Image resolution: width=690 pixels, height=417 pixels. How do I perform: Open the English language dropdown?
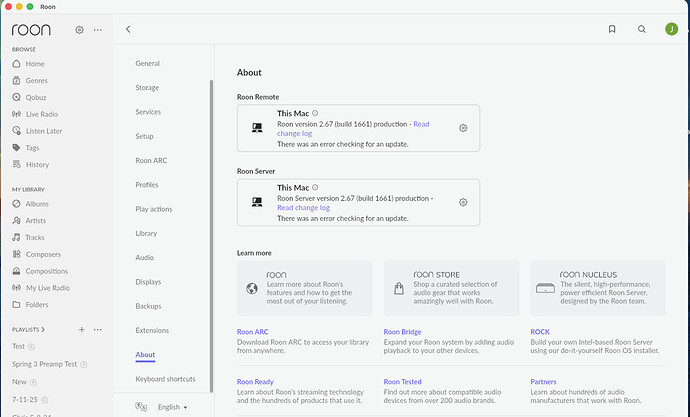tap(172, 407)
